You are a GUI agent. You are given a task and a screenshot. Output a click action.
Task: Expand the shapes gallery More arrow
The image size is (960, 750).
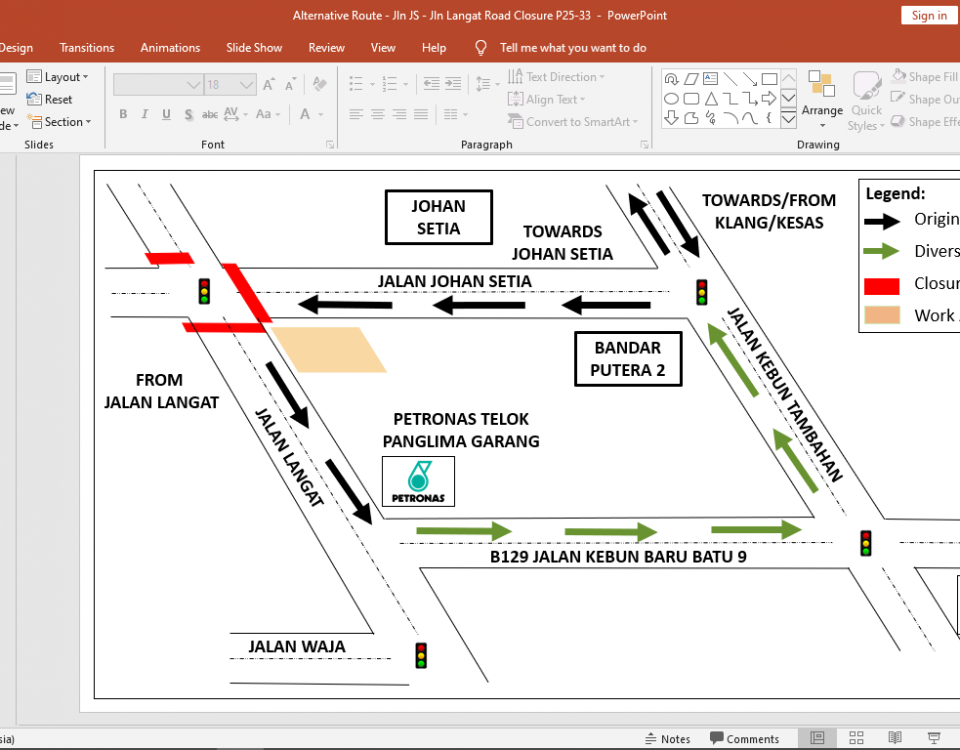[x=788, y=119]
